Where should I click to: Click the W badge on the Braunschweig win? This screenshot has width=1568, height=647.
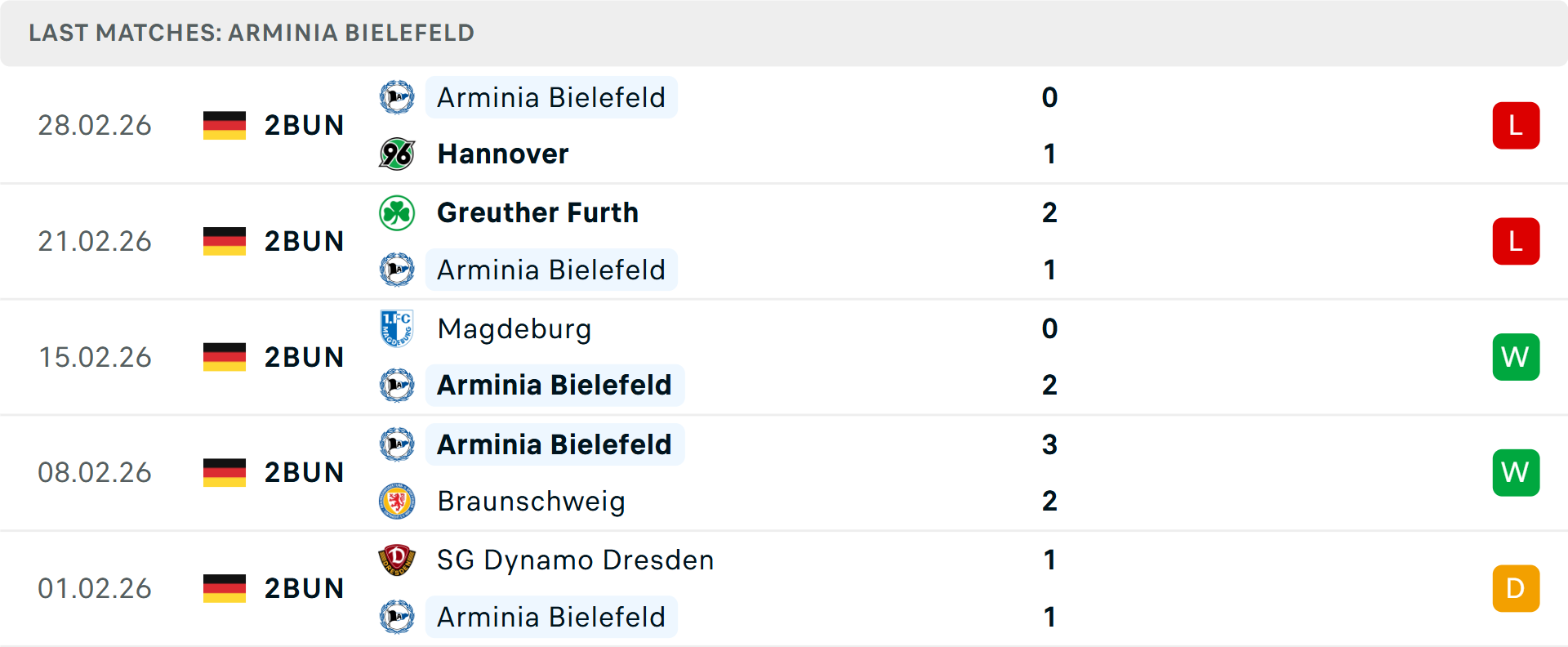(x=1516, y=472)
